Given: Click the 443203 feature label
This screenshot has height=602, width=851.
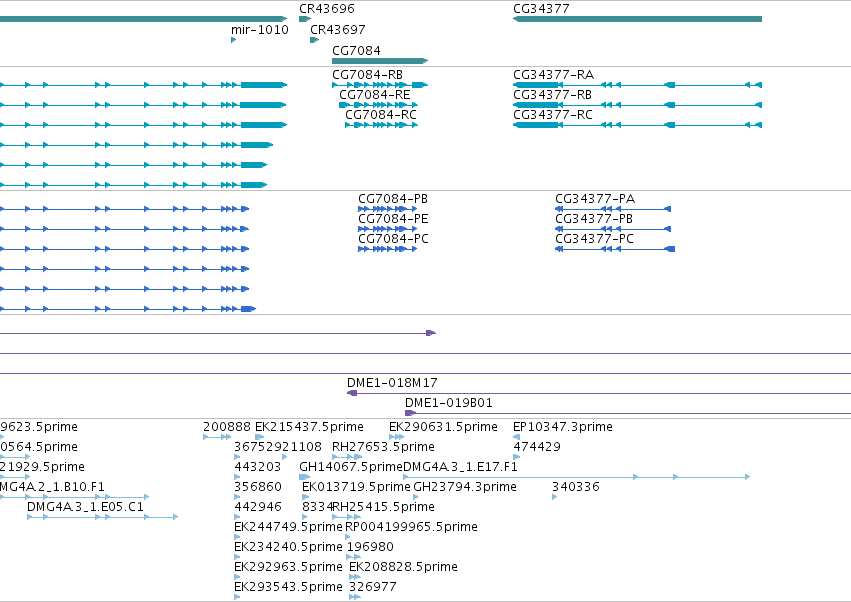Looking at the screenshot, I should click(x=258, y=467).
